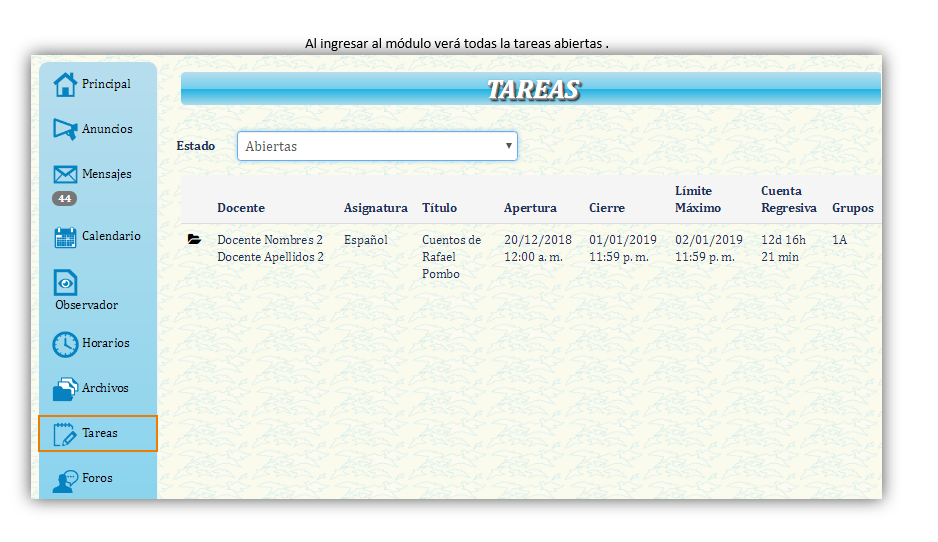This screenshot has height=542, width=938.
Task: Click the Horarios clock icon
Action: pyautogui.click(x=65, y=344)
